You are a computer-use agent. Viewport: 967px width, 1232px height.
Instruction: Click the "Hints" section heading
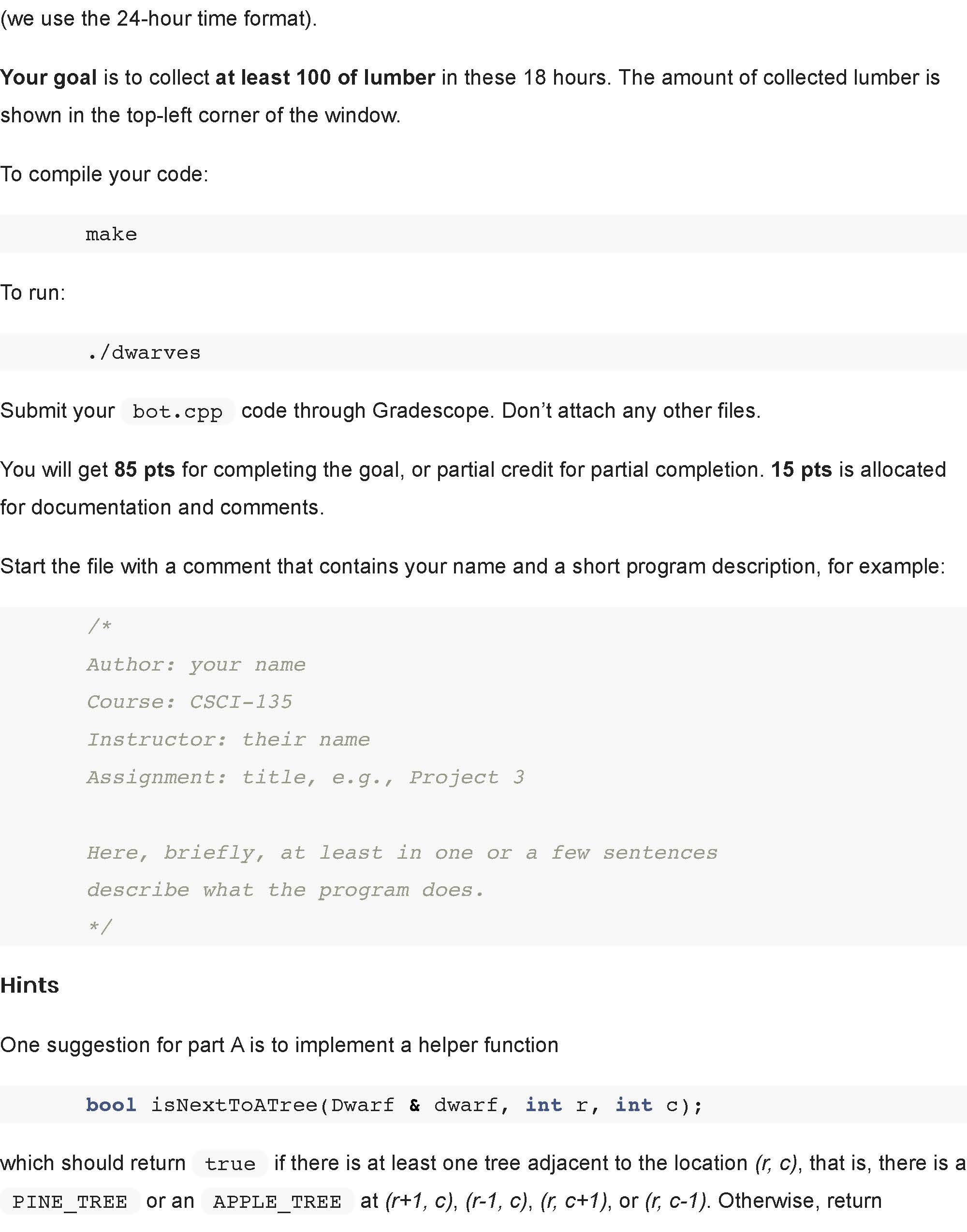30,986
